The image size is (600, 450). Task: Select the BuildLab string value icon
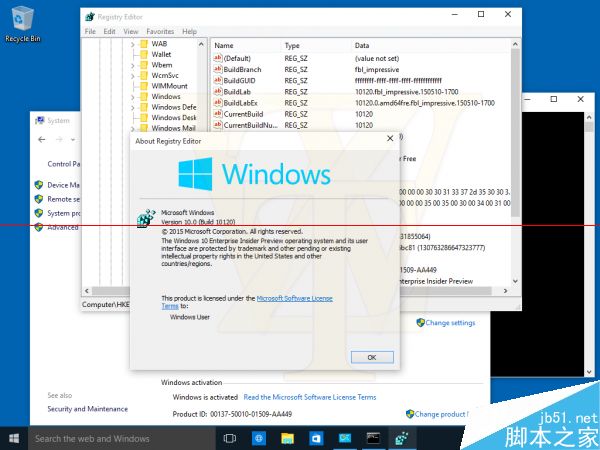click(x=218, y=91)
